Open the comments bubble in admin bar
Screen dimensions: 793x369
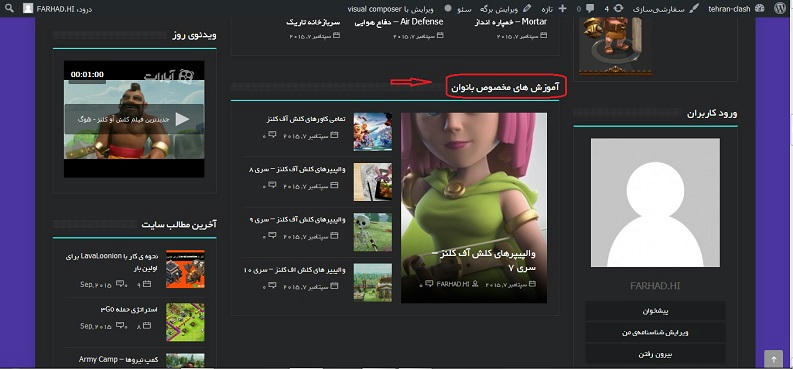pos(586,9)
